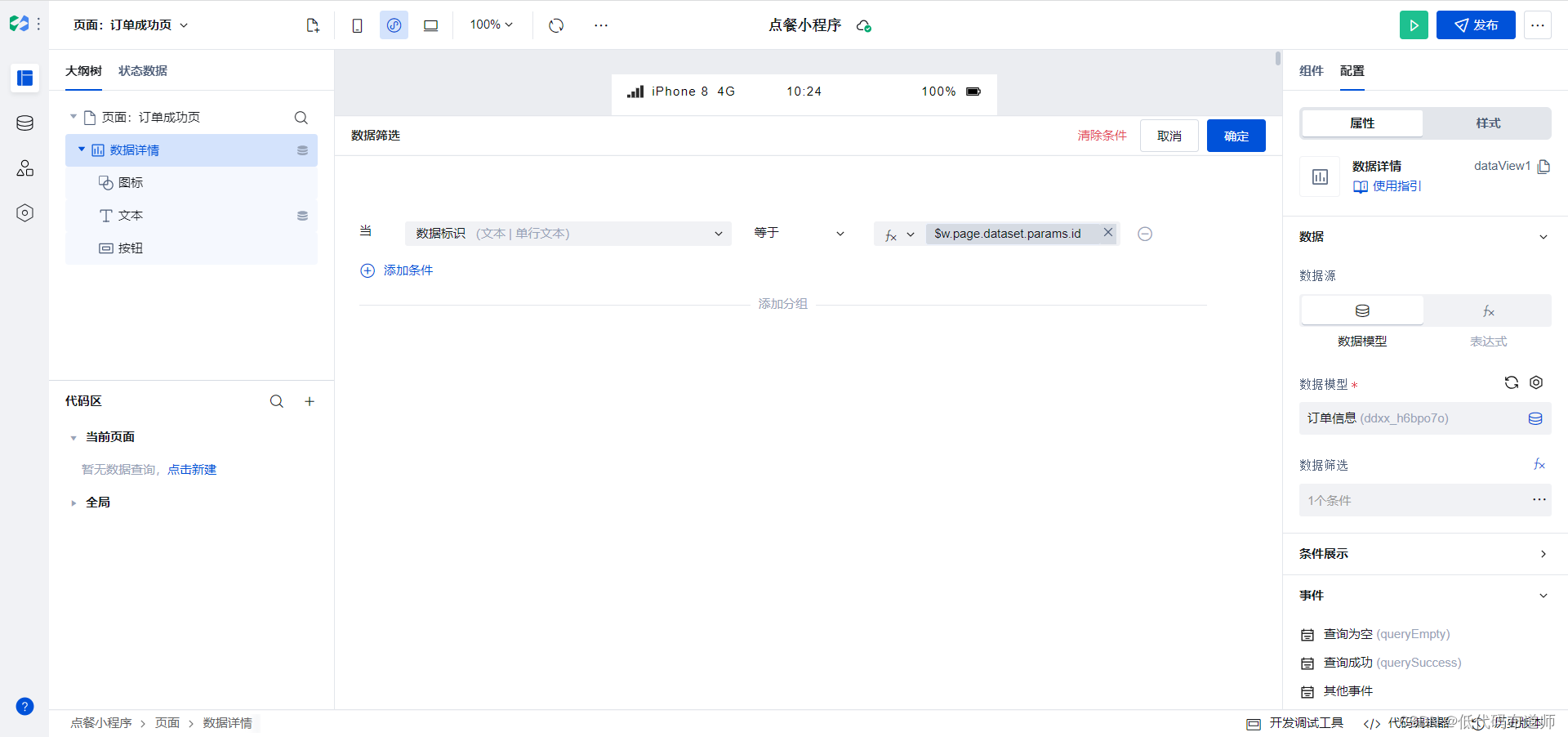This screenshot has height=737, width=1568.
Task: Switch to desktop PC preview mode
Action: 430,25
